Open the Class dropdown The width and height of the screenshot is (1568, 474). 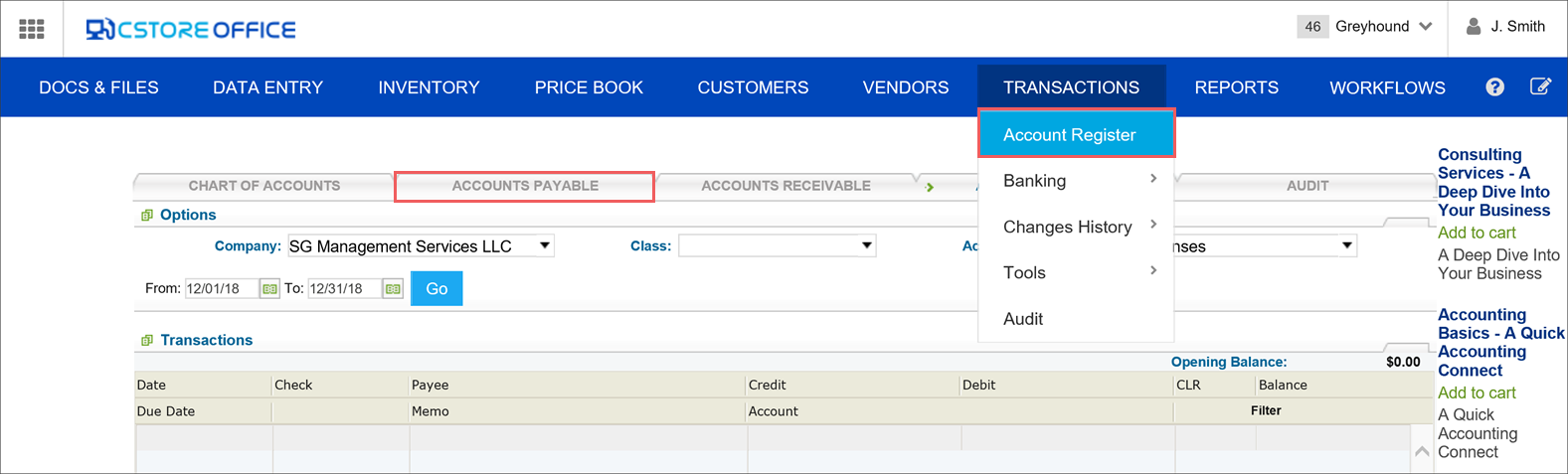[777, 245]
